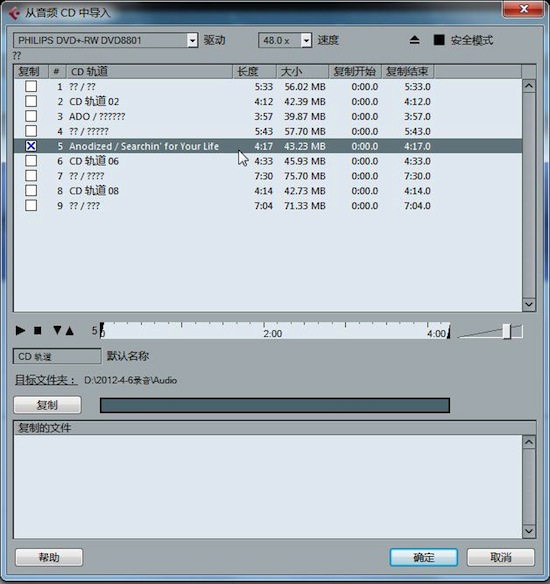Click the 确定 OK button
The height and width of the screenshot is (584, 550).
pyautogui.click(x=424, y=558)
